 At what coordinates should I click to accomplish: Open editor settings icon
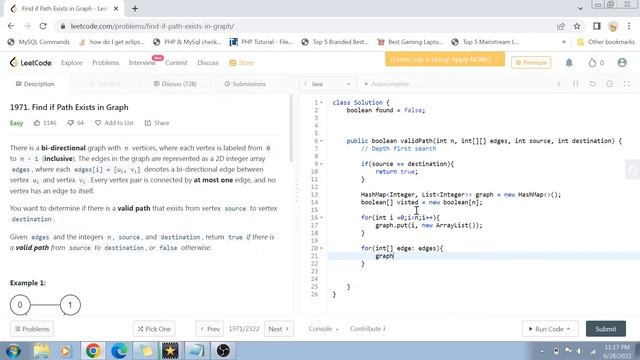point(609,84)
